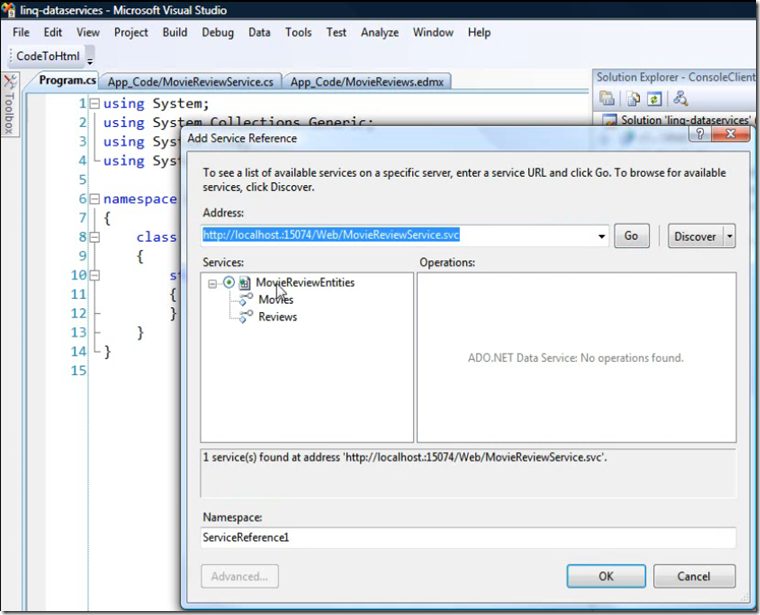Click the Operations list pane
Viewport: 760px width, 615px height.
(577, 358)
